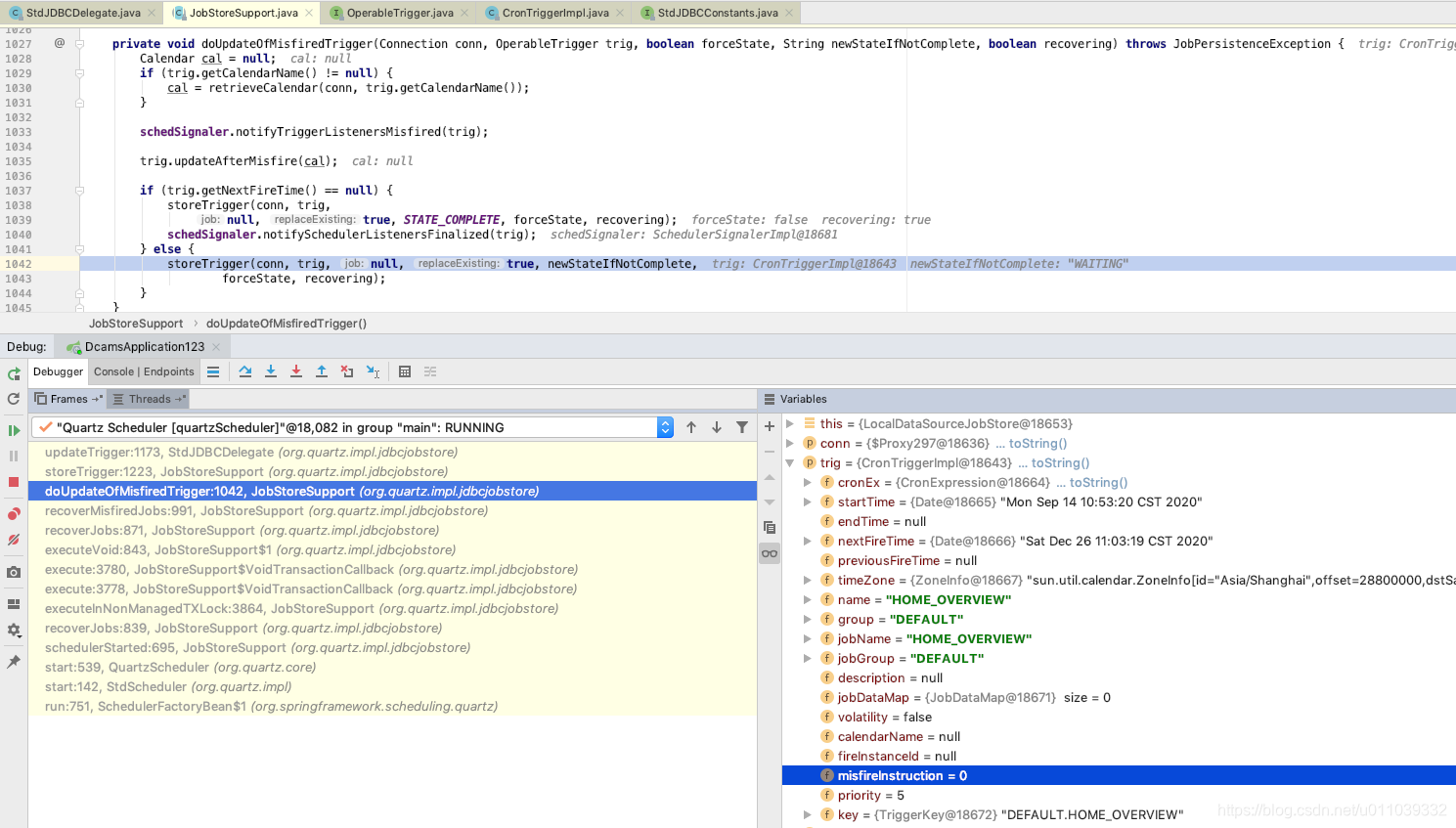Click the Step Into icon
Image resolution: width=1456 pixels, height=828 pixels.
(x=271, y=371)
